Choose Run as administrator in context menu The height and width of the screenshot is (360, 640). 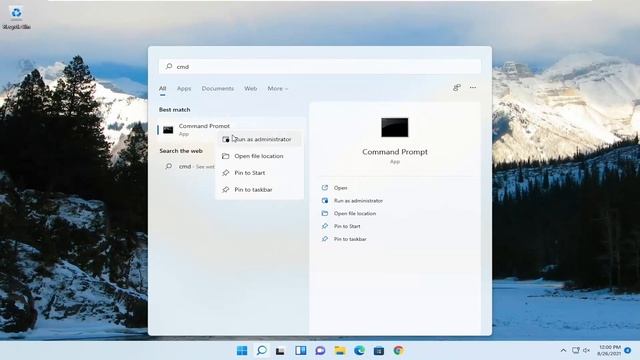click(x=260, y=139)
